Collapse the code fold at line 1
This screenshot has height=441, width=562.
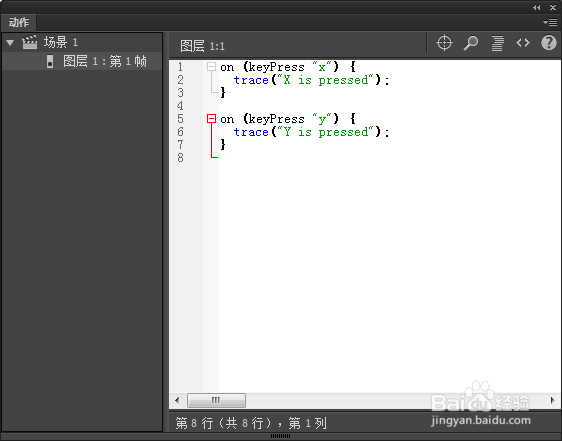(211, 67)
